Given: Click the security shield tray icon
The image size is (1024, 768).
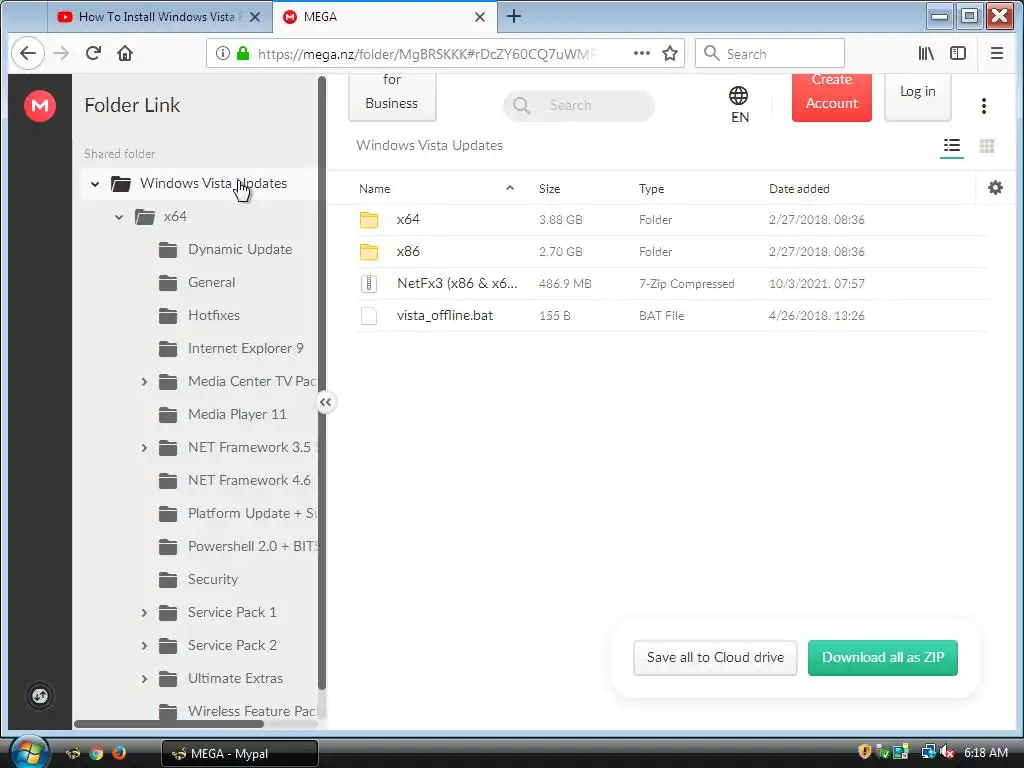Looking at the screenshot, I should 865,752.
